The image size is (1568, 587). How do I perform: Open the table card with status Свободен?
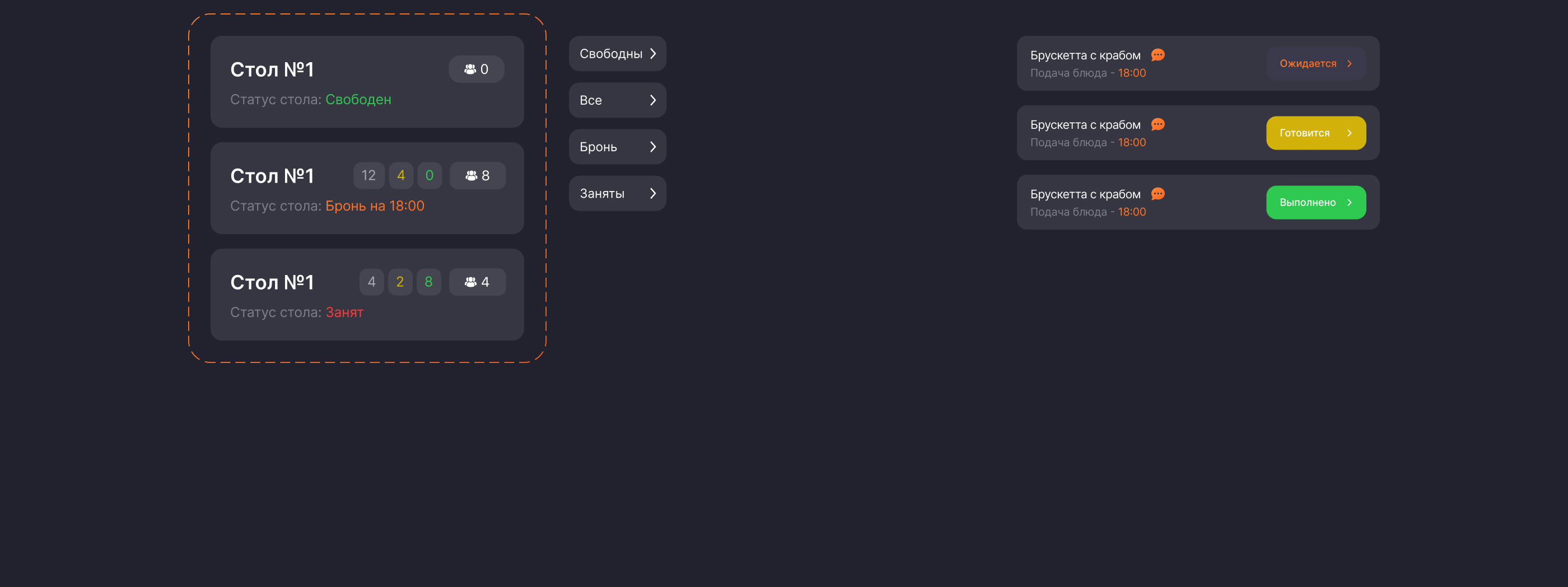pyautogui.click(x=366, y=82)
